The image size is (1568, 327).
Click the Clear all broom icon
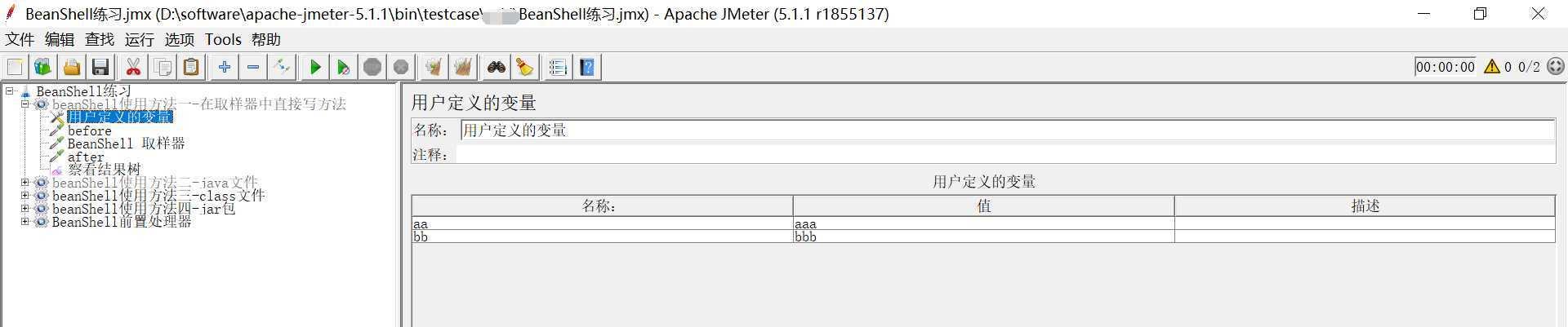462,67
